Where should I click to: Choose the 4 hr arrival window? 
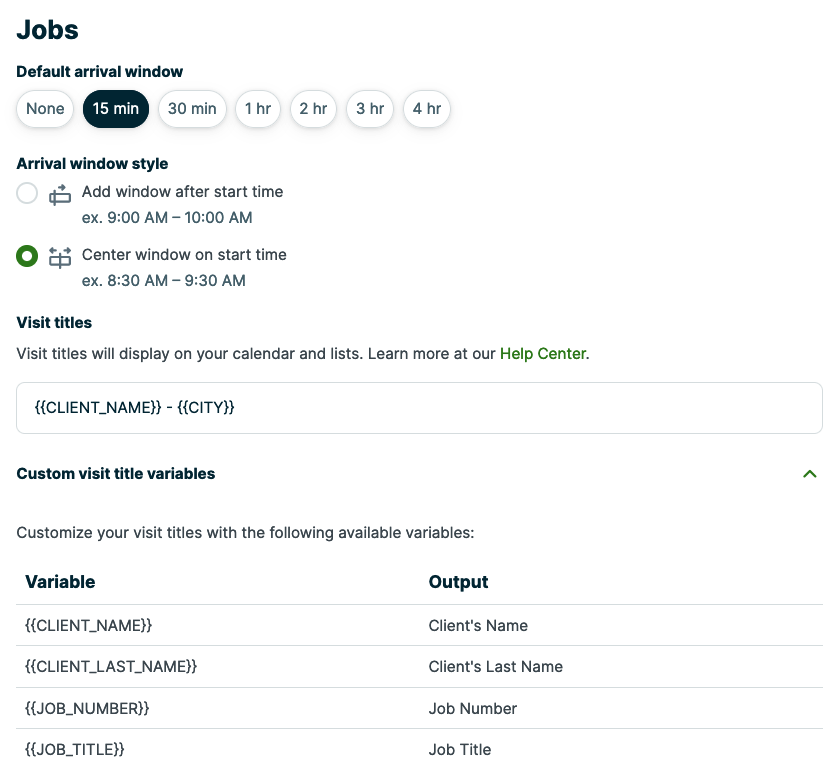(426, 108)
